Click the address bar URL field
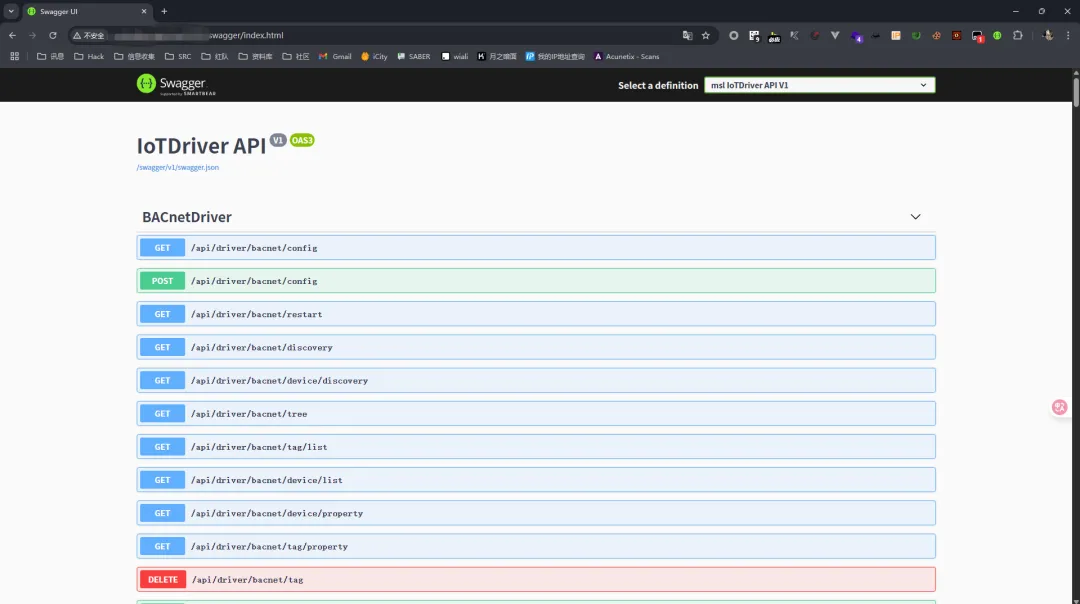1080x604 pixels. [x=386, y=36]
